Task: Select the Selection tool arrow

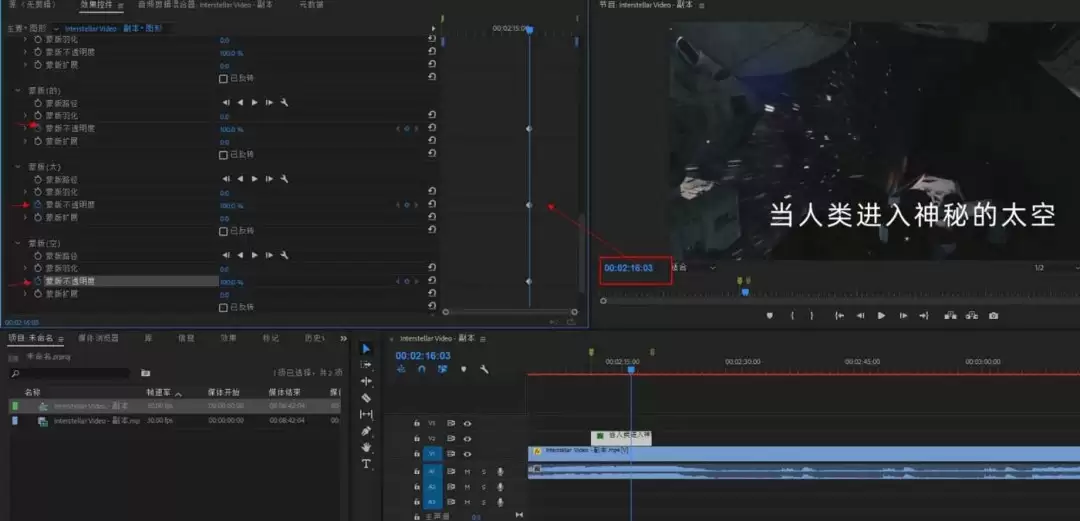Action: (x=366, y=349)
